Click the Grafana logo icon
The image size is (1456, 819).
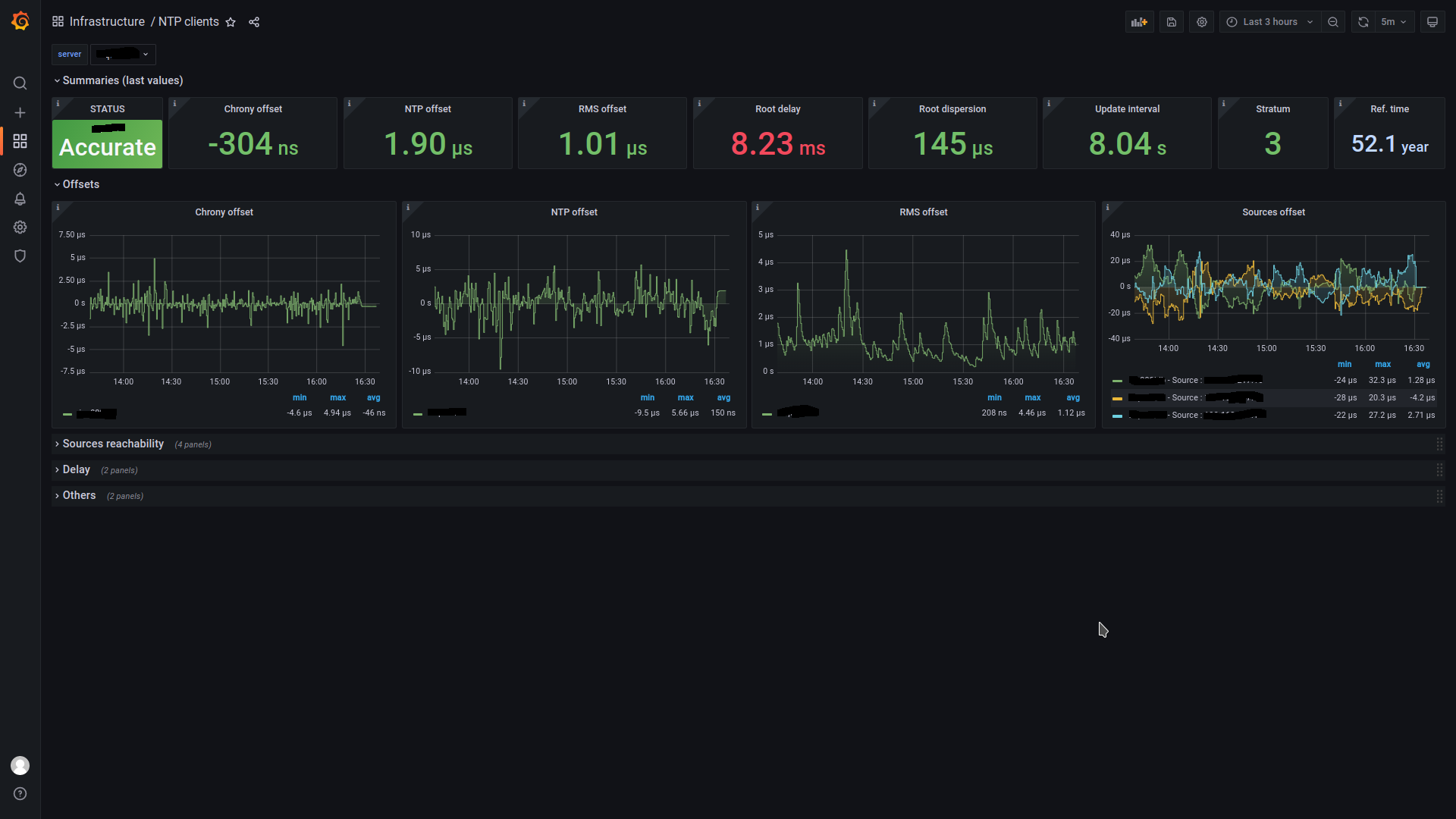click(x=20, y=21)
